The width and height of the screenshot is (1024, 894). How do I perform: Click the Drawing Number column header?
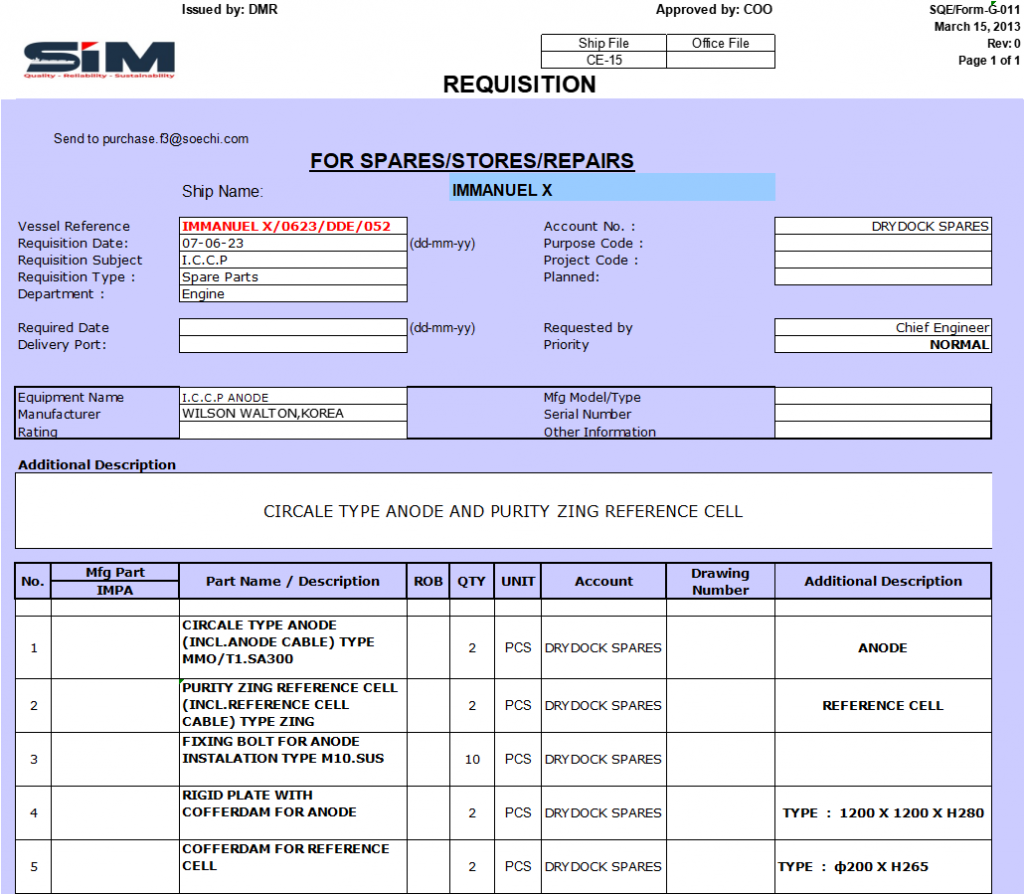(720, 581)
